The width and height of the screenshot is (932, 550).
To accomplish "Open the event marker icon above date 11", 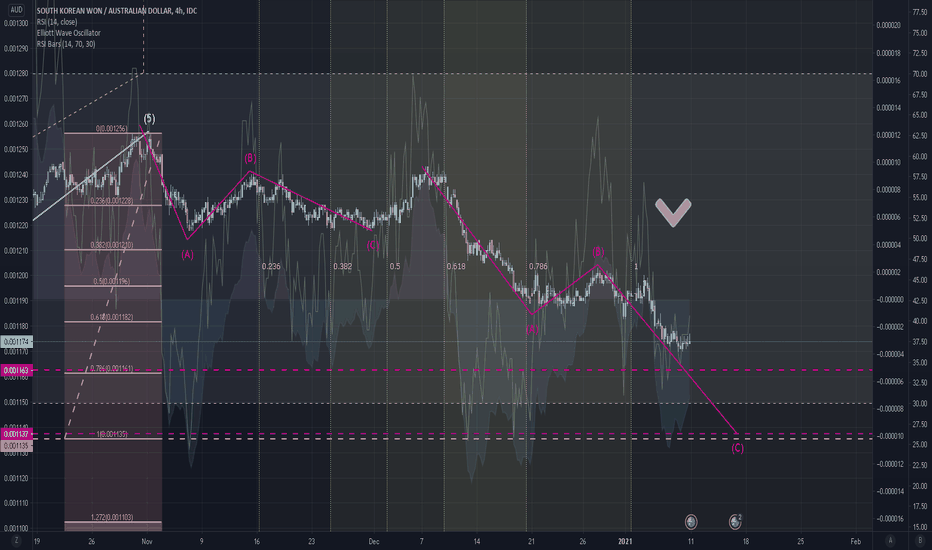I will (x=691, y=522).
